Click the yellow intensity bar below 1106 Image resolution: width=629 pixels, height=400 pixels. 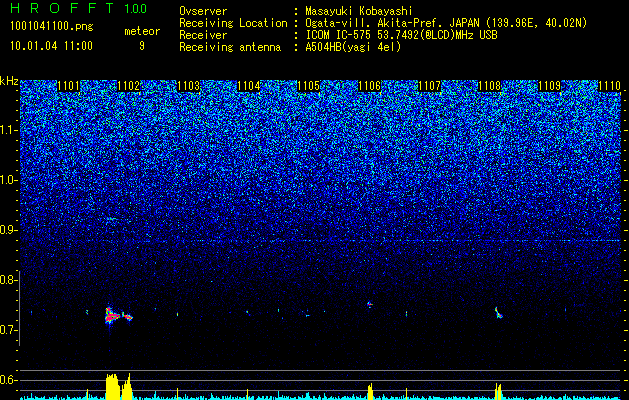370,391
